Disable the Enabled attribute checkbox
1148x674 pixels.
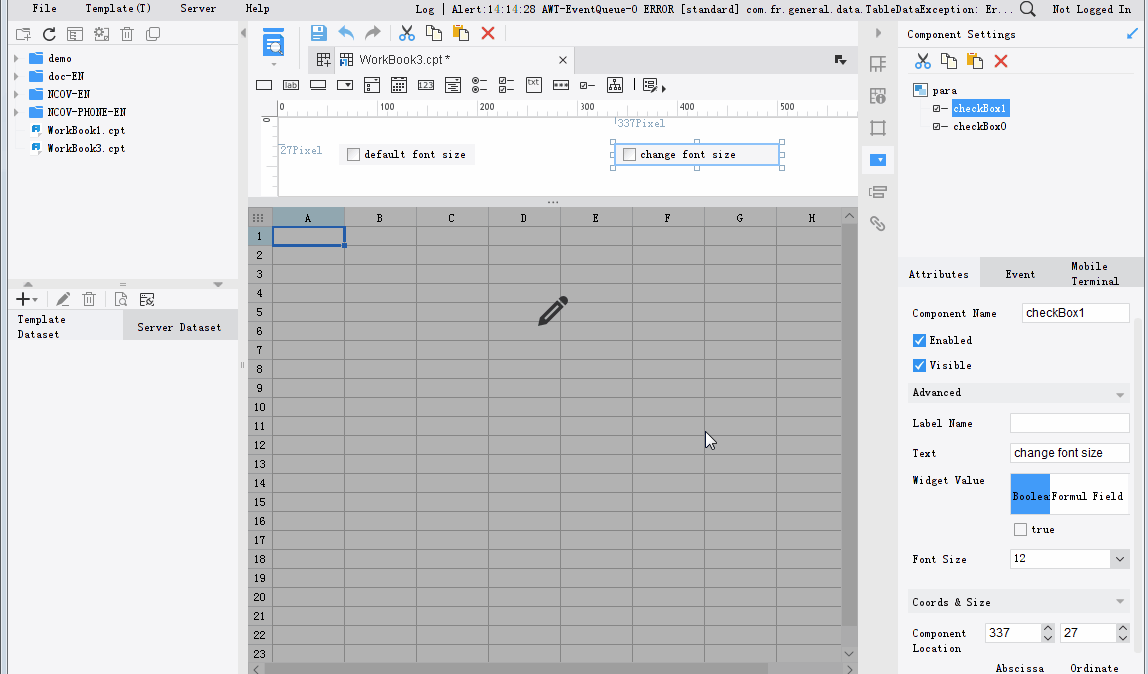click(918, 340)
